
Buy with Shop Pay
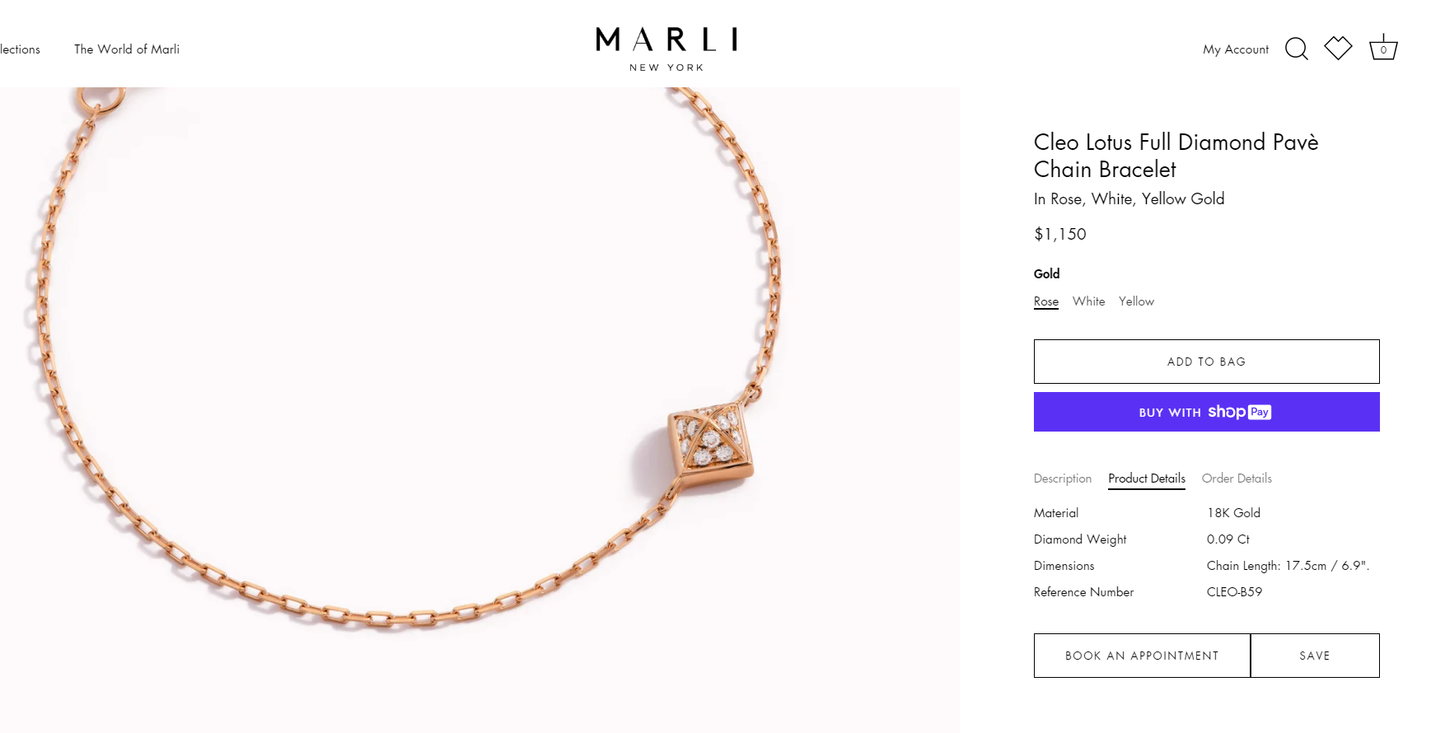pos(1206,412)
